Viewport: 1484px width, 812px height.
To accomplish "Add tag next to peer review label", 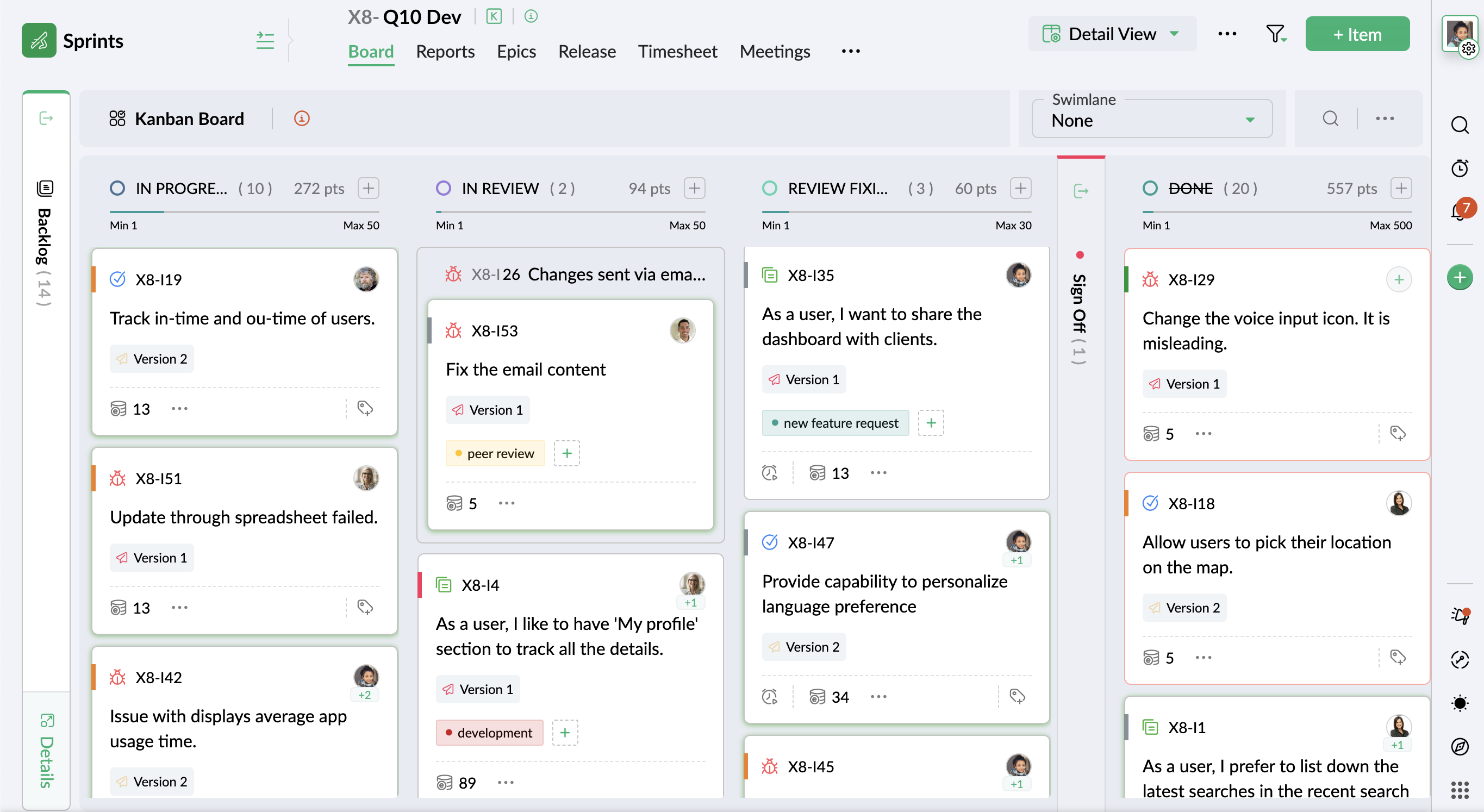I will tap(566, 453).
